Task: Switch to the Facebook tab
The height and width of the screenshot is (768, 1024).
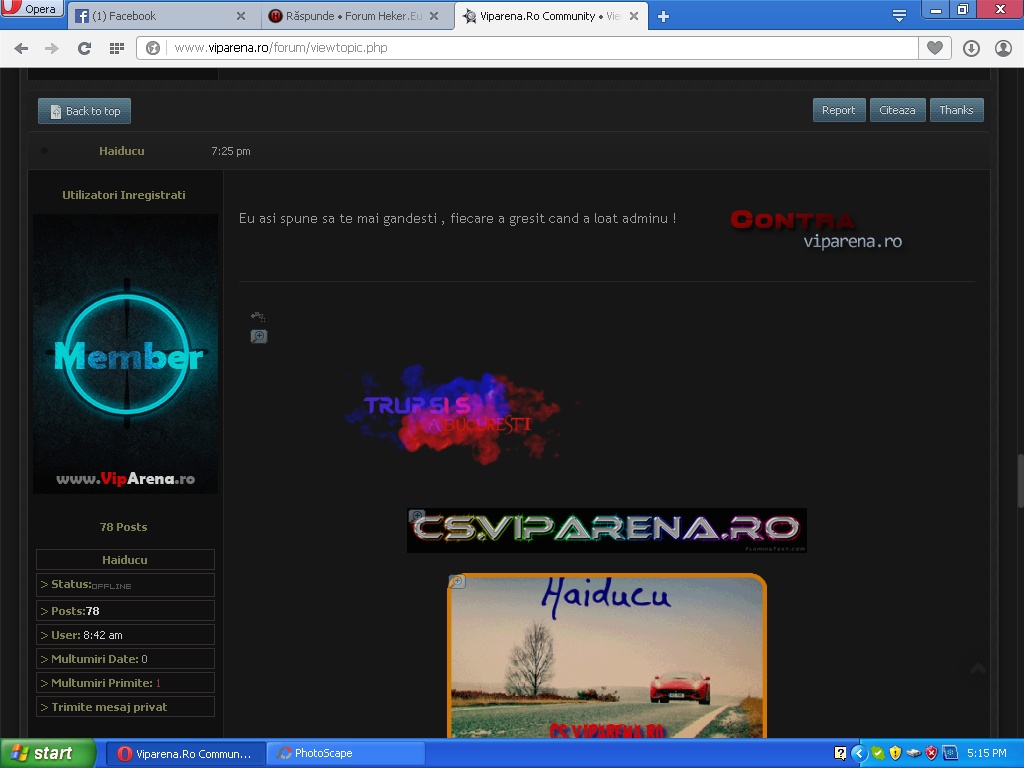Action: click(155, 16)
